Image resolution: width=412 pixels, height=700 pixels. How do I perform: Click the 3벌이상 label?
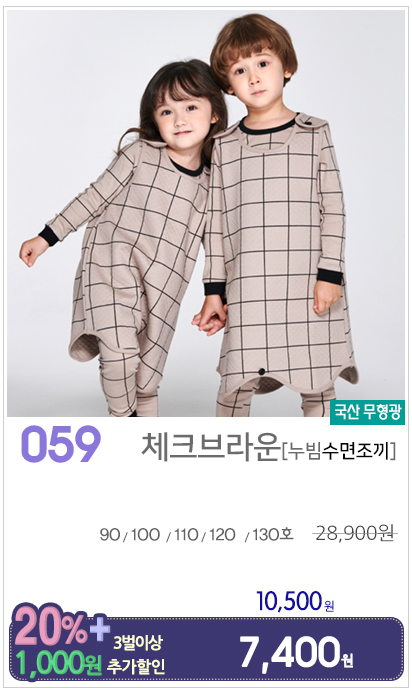tap(137, 643)
